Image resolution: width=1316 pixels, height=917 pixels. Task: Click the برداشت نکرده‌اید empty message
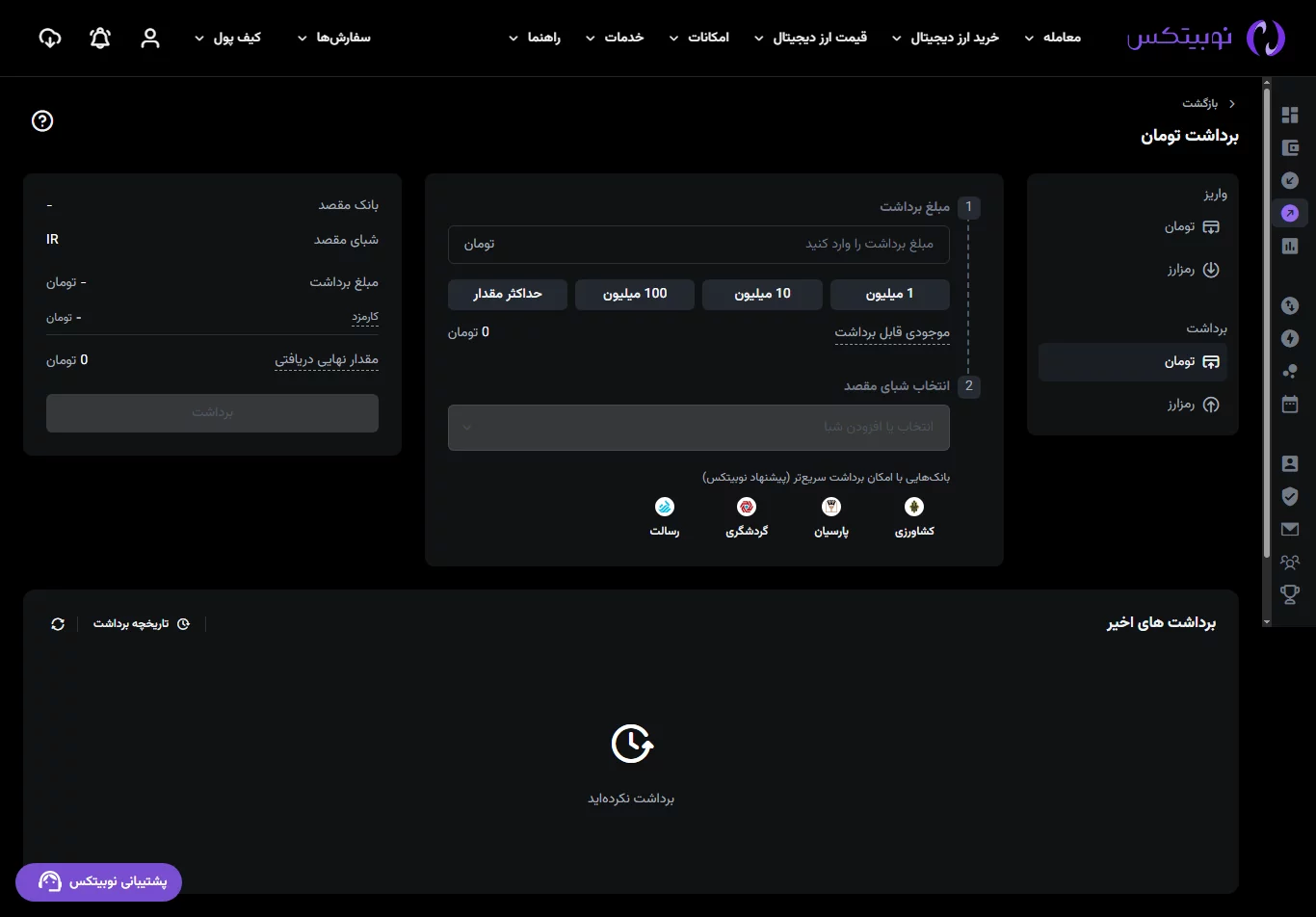click(x=631, y=799)
